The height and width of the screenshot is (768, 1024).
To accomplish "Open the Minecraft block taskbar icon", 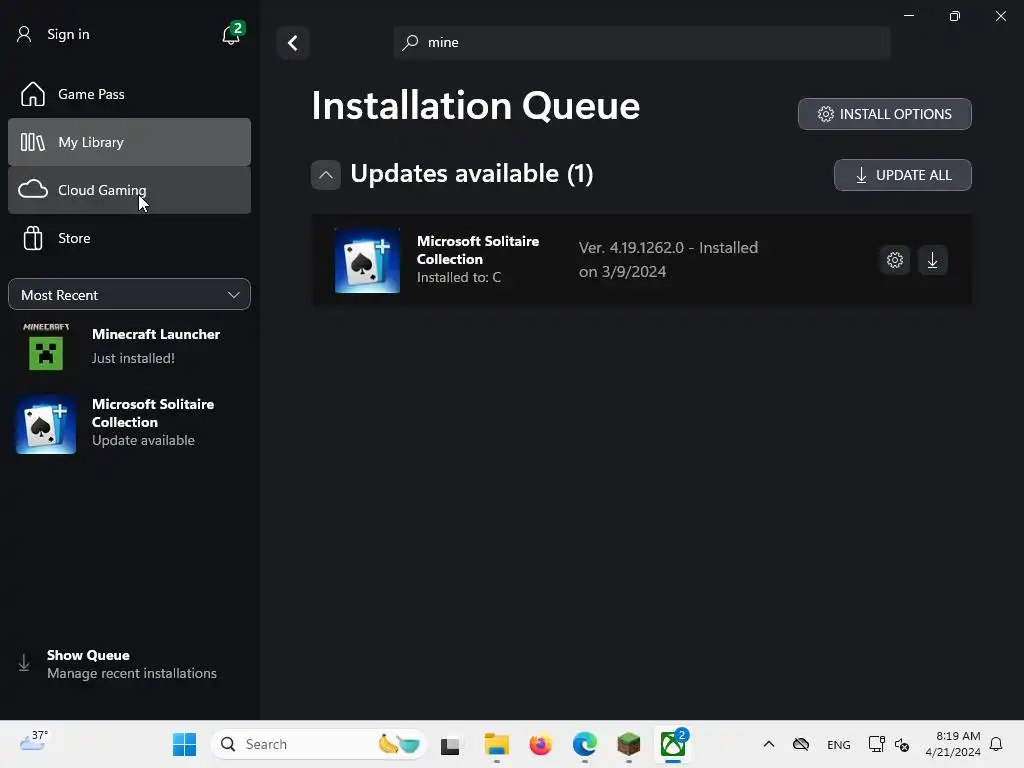I will coord(628,744).
